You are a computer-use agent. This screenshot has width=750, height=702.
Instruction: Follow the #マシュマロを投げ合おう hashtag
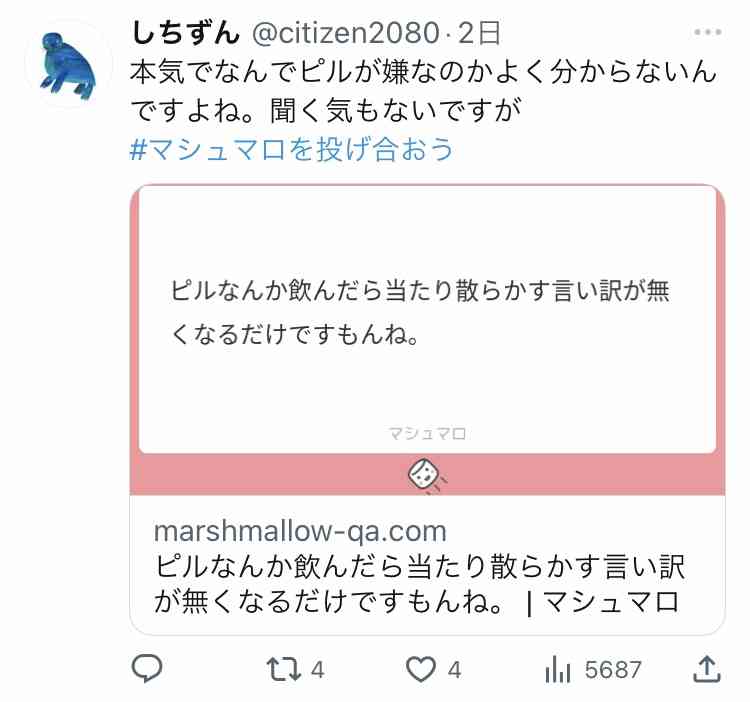point(291,150)
